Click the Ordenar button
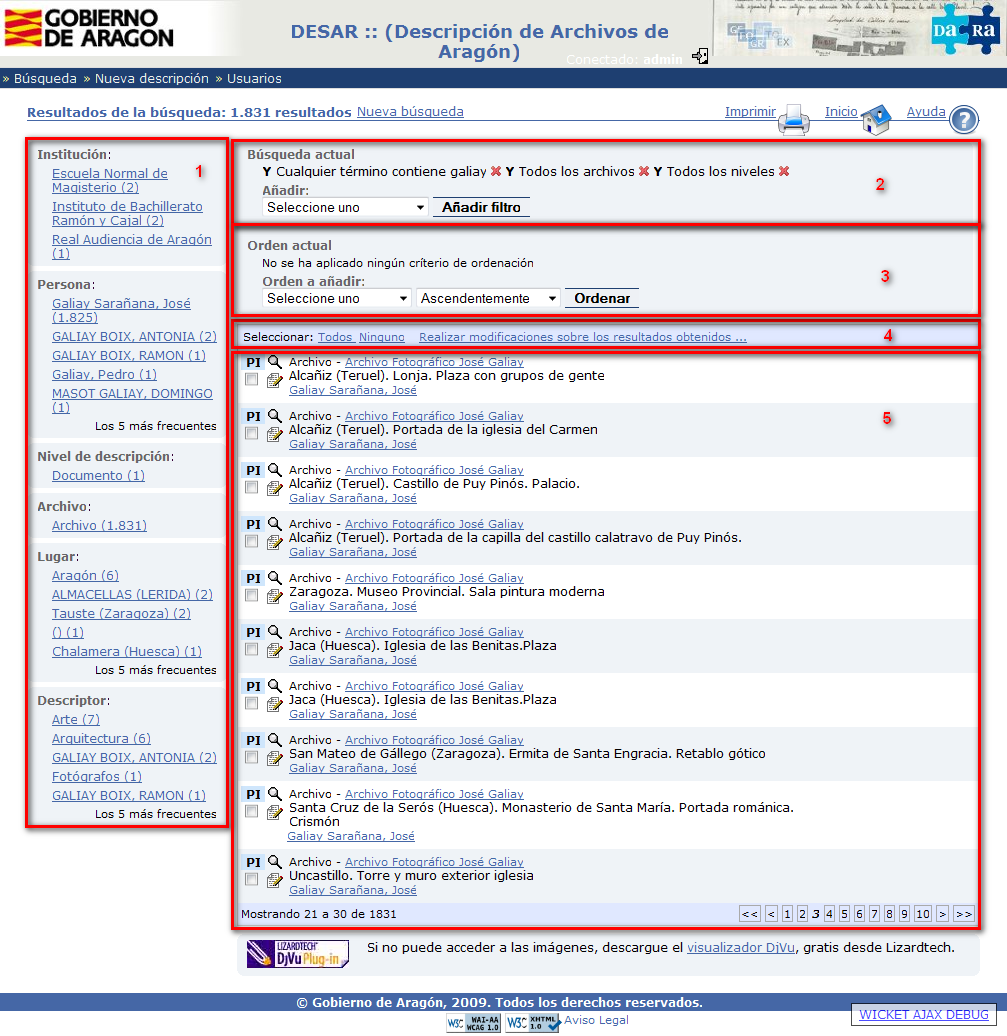This screenshot has height=1036, width=1007. click(602, 298)
